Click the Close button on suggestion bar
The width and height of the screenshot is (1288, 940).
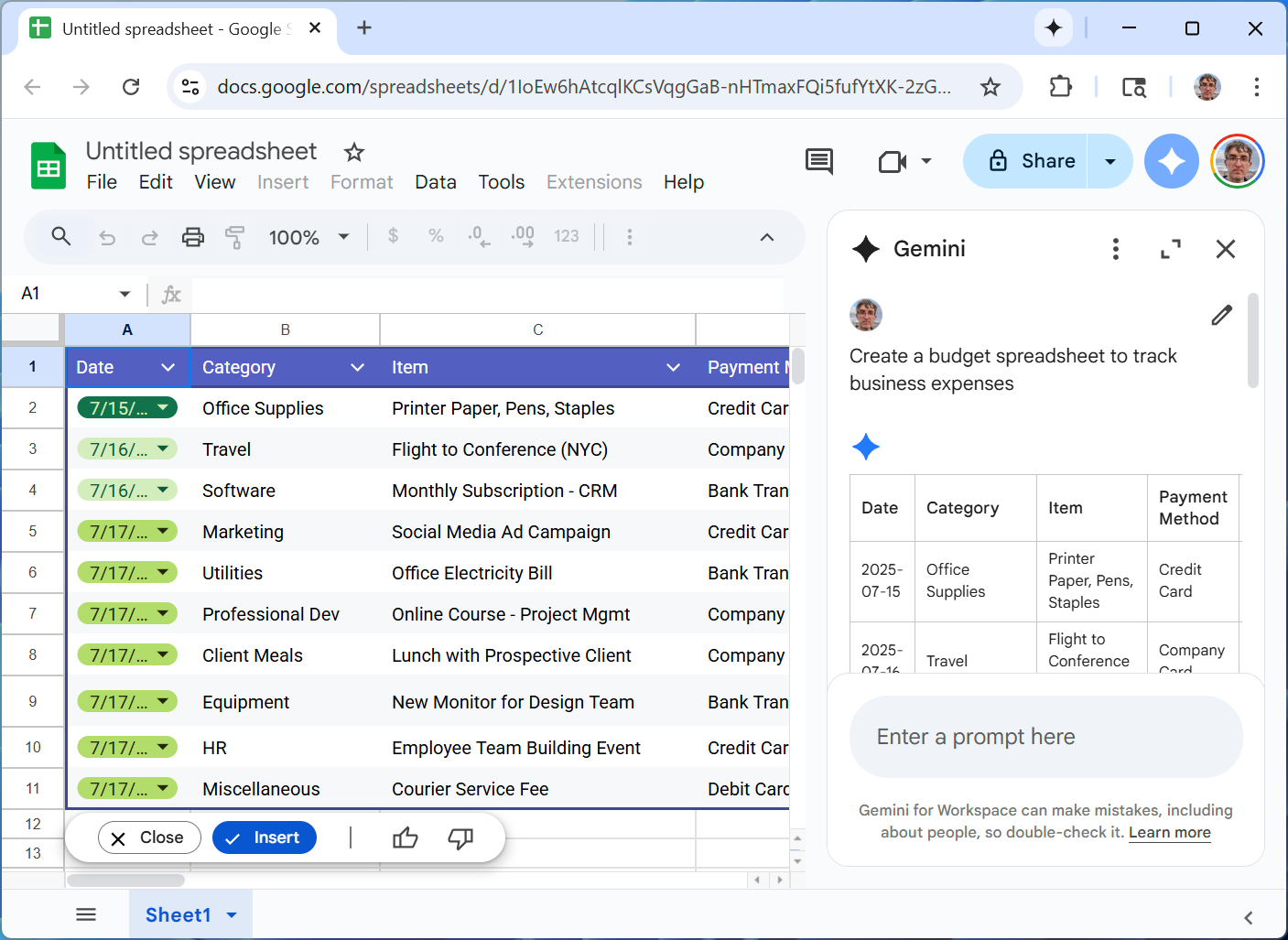[x=149, y=837]
